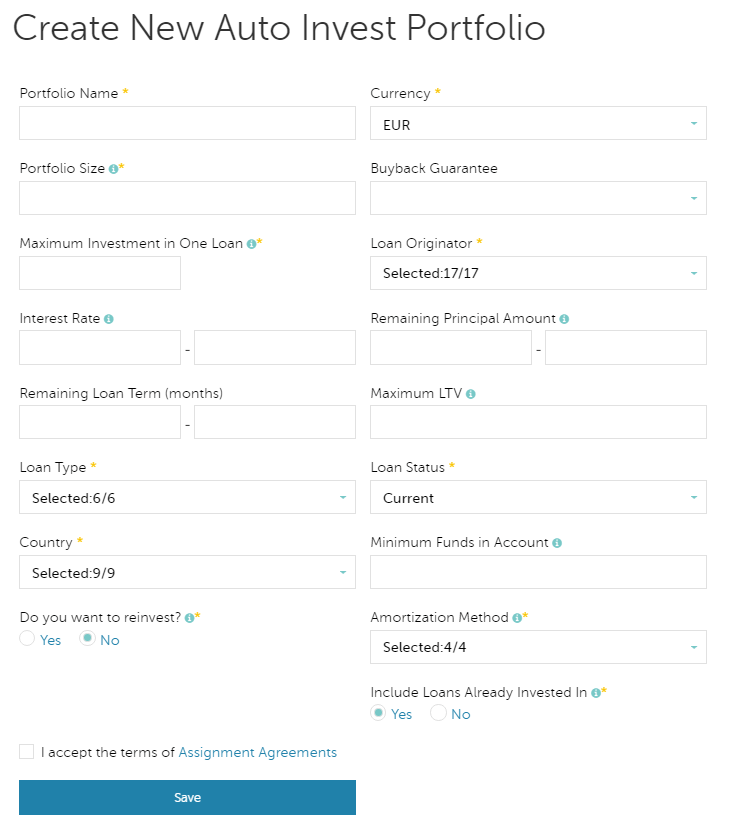Expand the Buyback Guarantee dropdown
Viewport: 745px width, 831px height.
pos(538,198)
